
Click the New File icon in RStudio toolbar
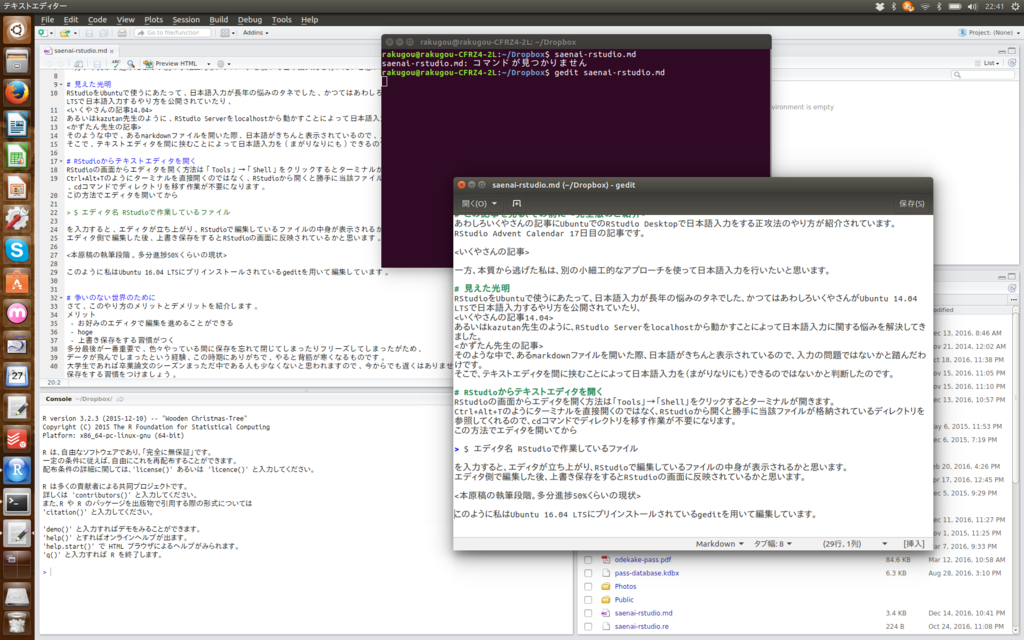pyautogui.click(x=42, y=33)
